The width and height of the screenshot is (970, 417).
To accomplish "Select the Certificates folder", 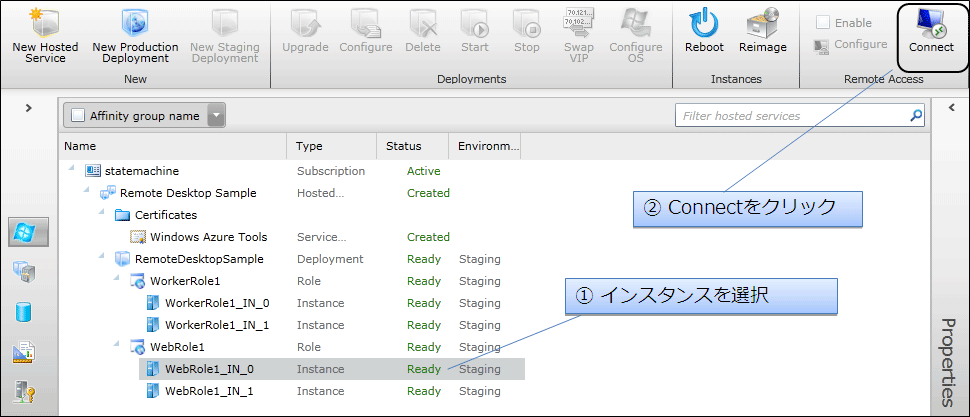I will pyautogui.click(x=166, y=215).
